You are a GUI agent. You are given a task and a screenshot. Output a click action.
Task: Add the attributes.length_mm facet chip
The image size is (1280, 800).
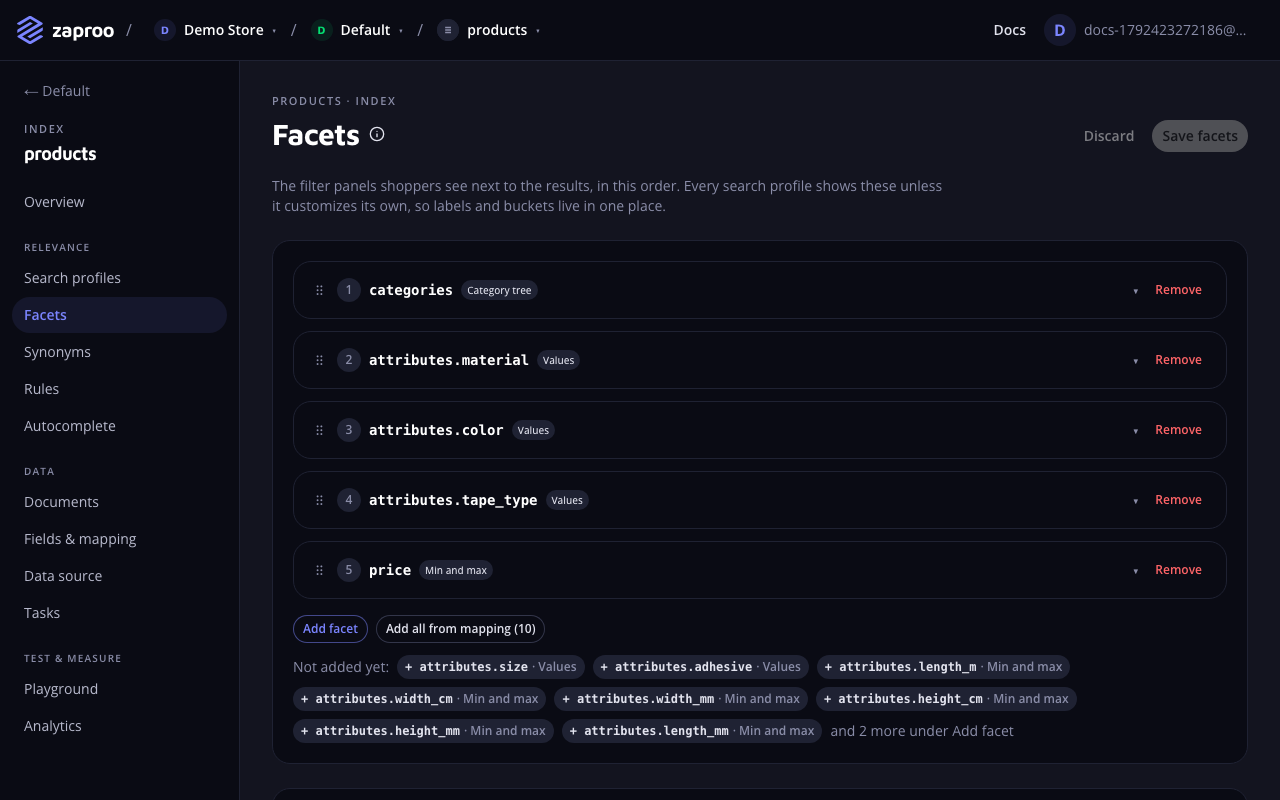pyautogui.click(x=692, y=731)
